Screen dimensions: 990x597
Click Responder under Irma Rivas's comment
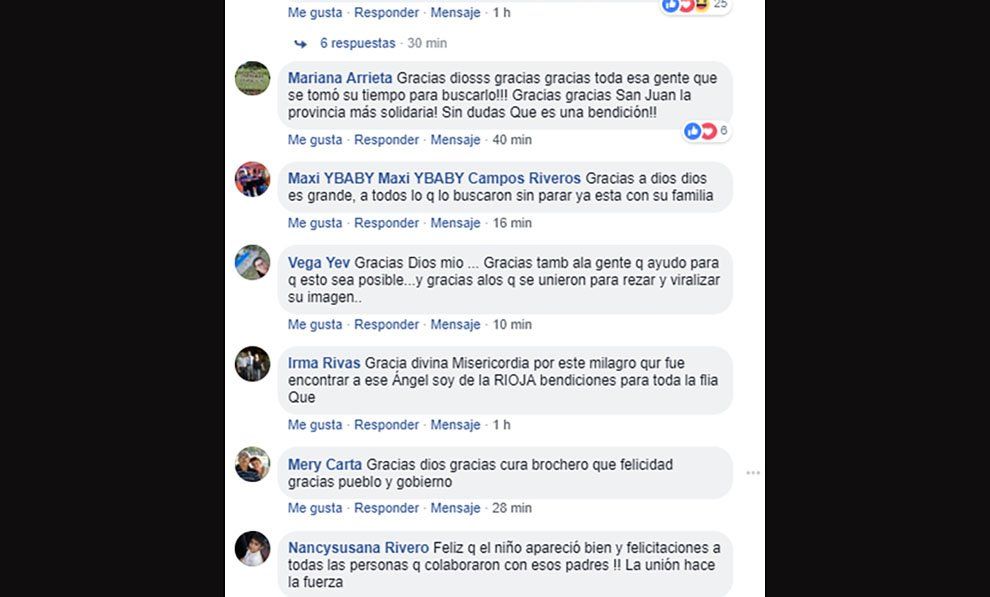pyautogui.click(x=386, y=425)
